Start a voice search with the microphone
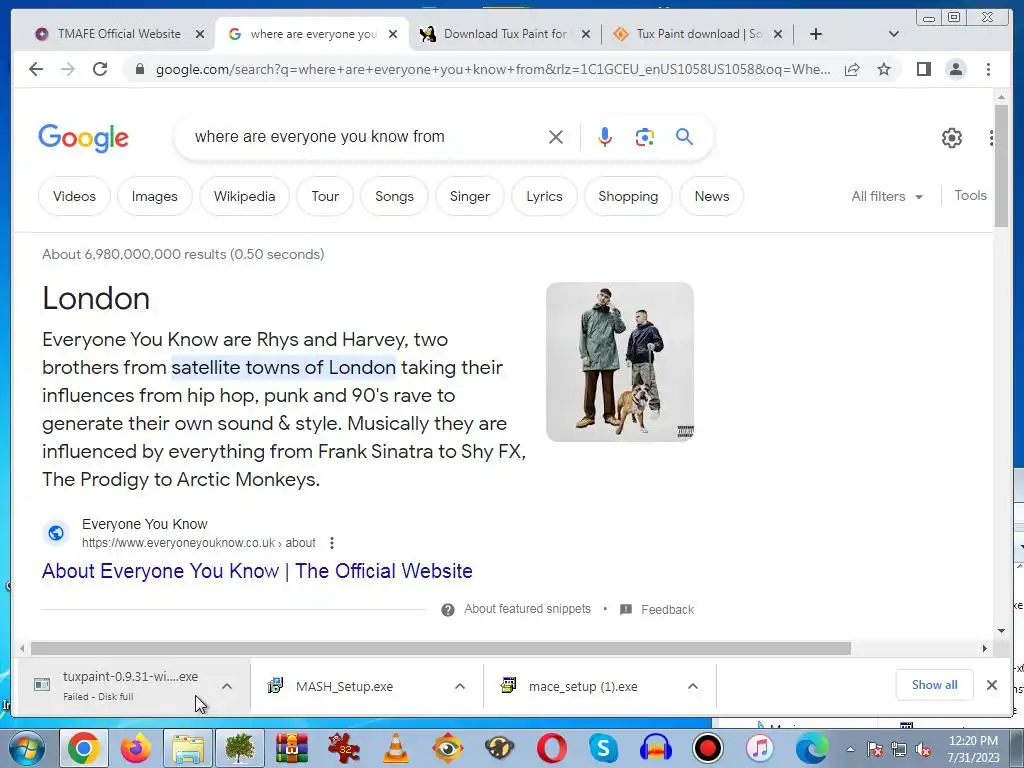This screenshot has height=768, width=1024. tap(605, 137)
